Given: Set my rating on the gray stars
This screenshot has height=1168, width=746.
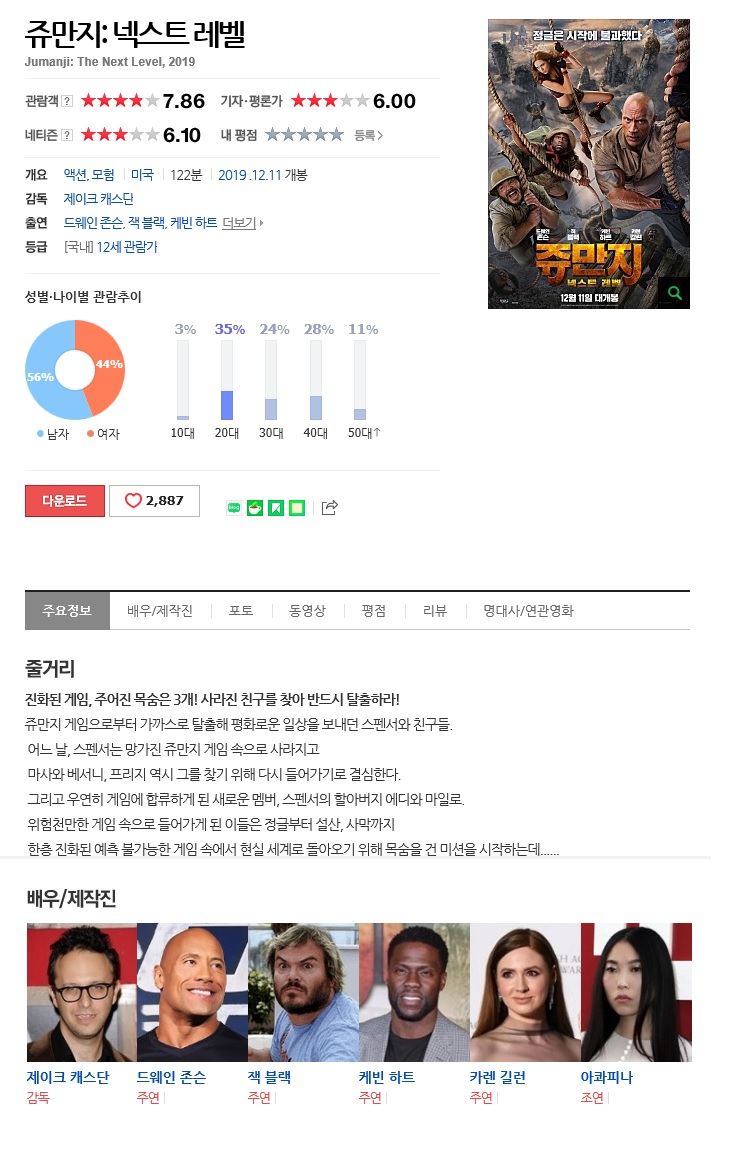Looking at the screenshot, I should [x=304, y=135].
